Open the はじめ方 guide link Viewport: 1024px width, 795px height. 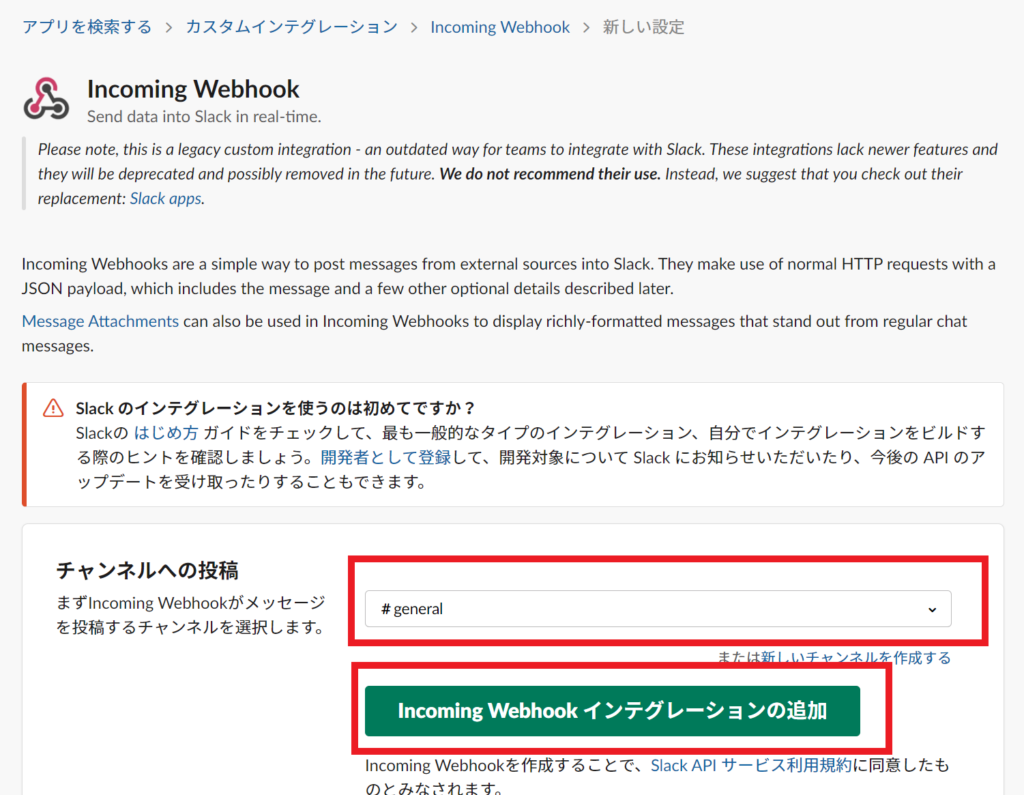tap(166, 432)
